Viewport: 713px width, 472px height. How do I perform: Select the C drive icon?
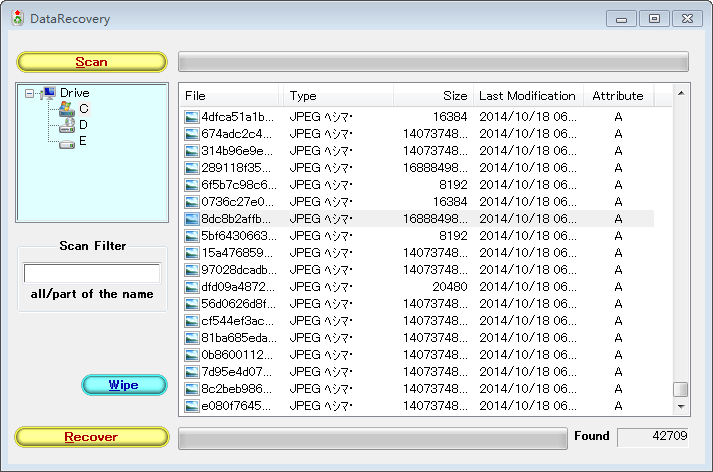click(x=67, y=109)
